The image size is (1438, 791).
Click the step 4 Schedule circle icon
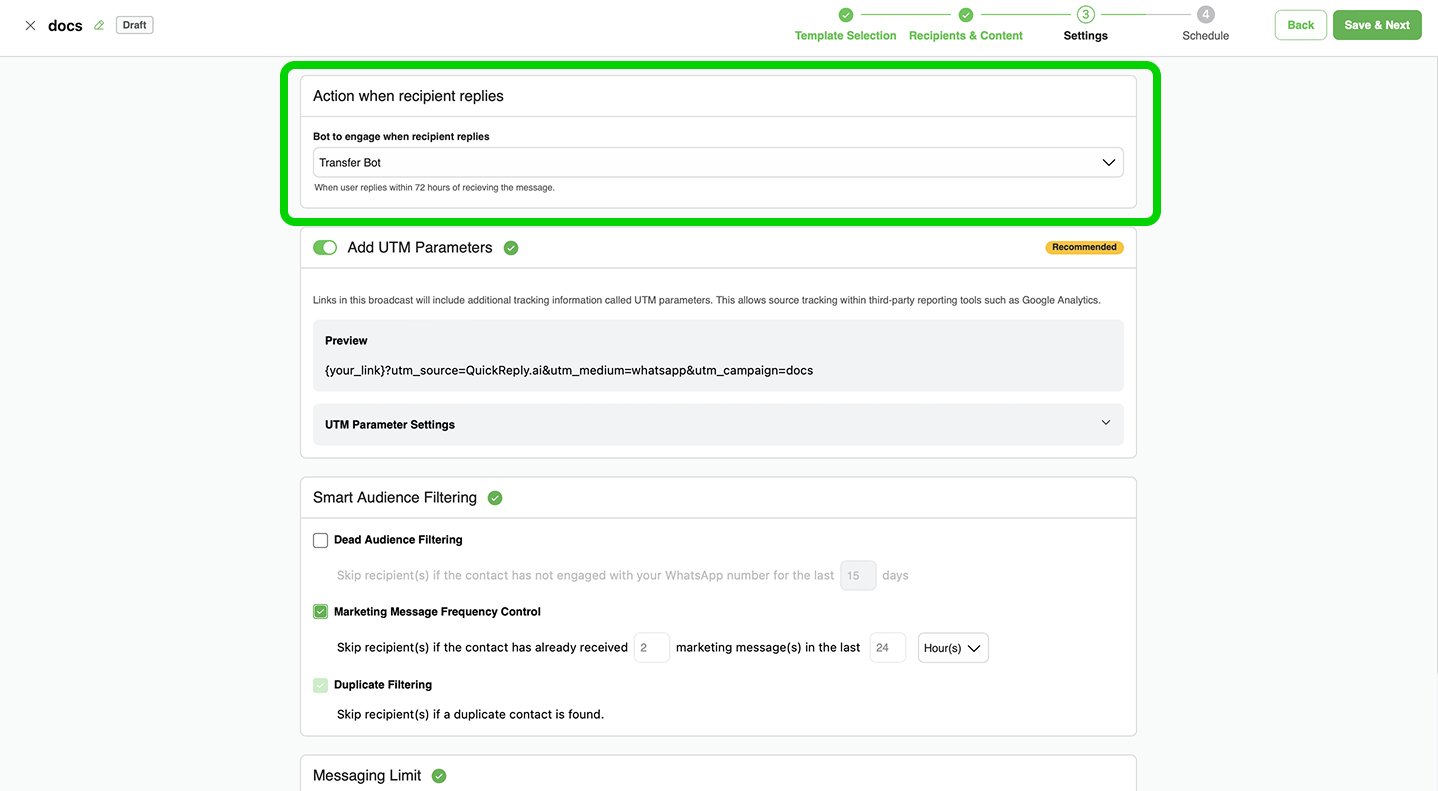(1205, 15)
